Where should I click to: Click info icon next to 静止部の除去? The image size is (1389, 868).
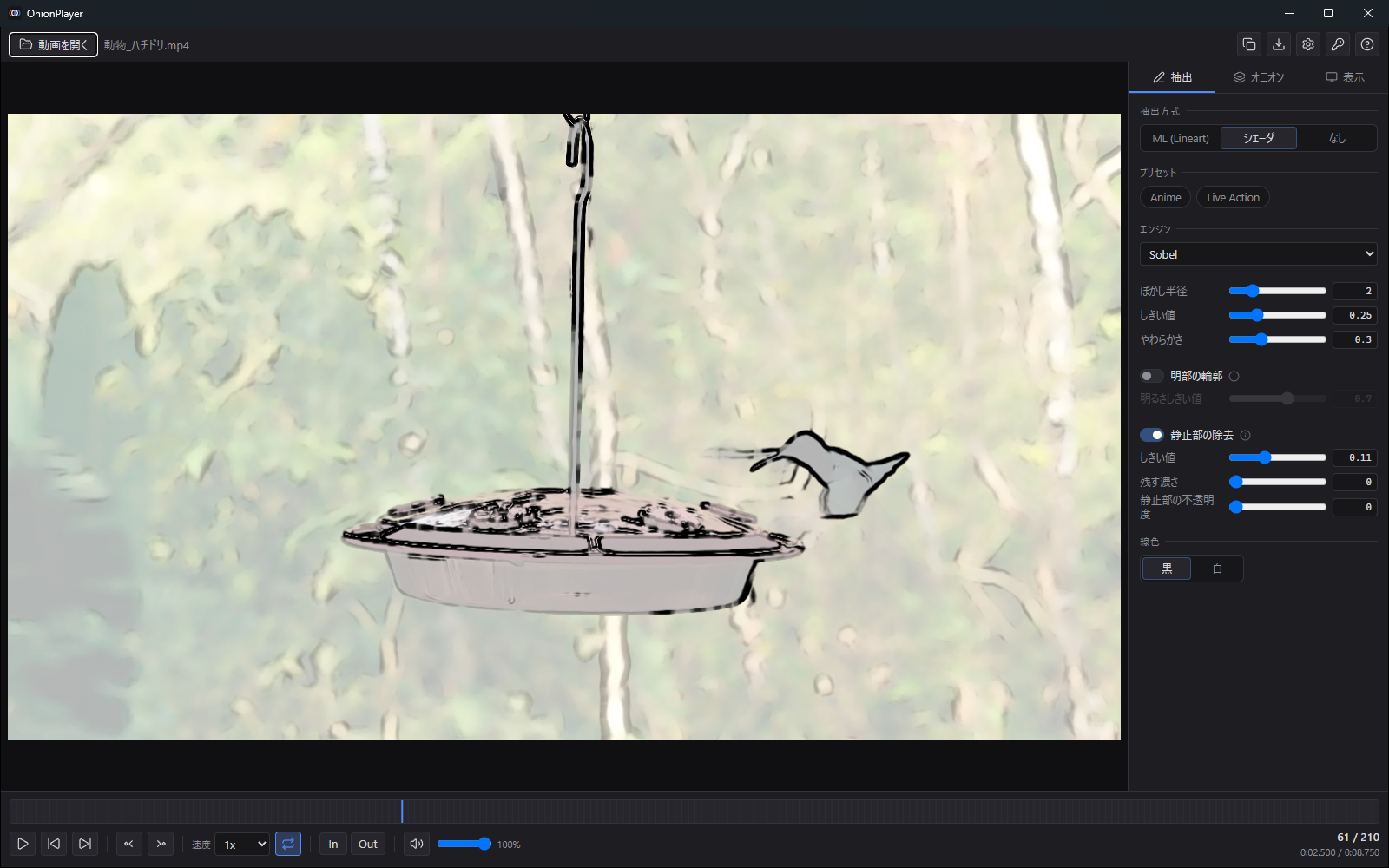[1246, 435]
